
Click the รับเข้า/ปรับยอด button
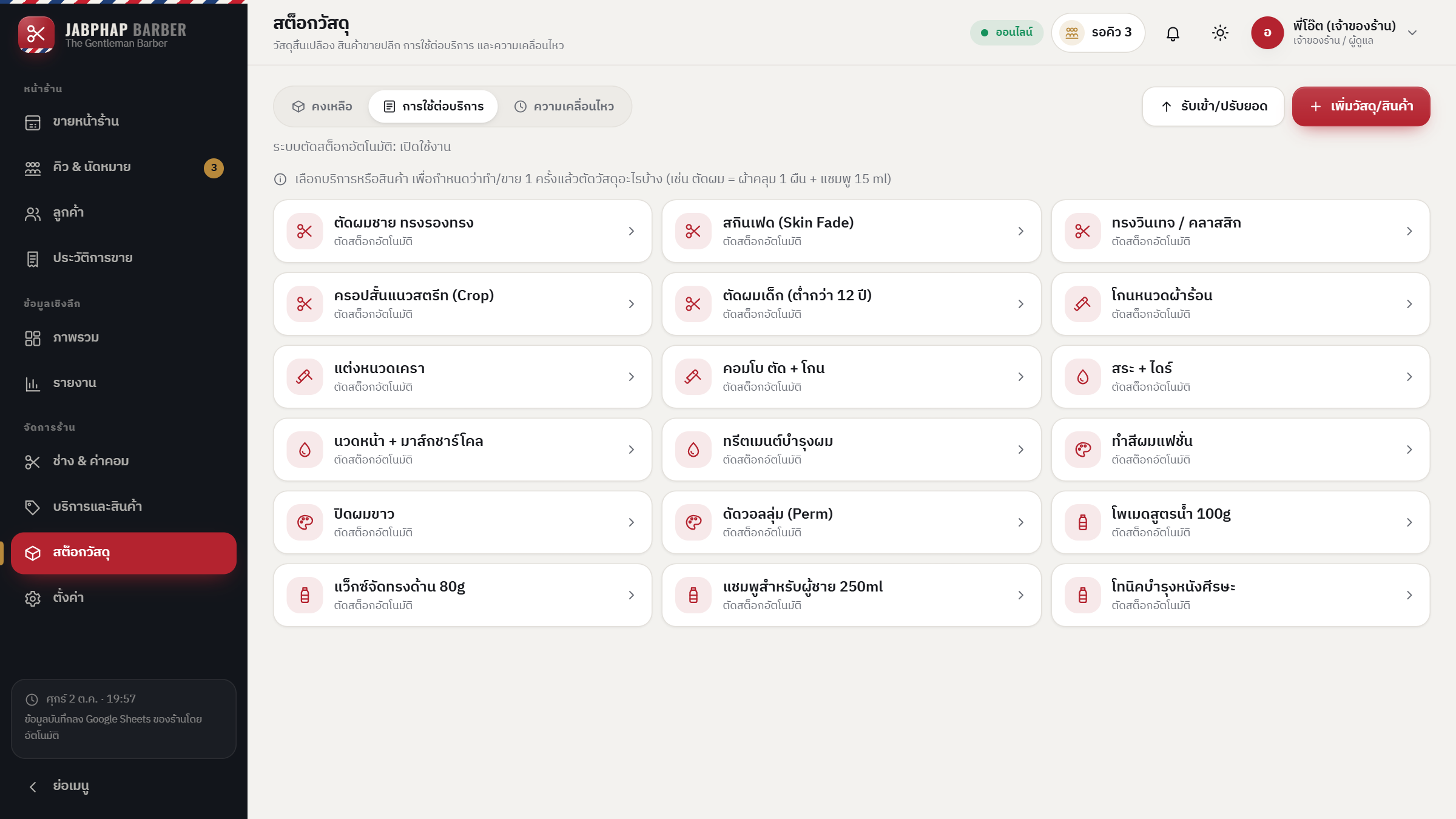coord(1213,107)
